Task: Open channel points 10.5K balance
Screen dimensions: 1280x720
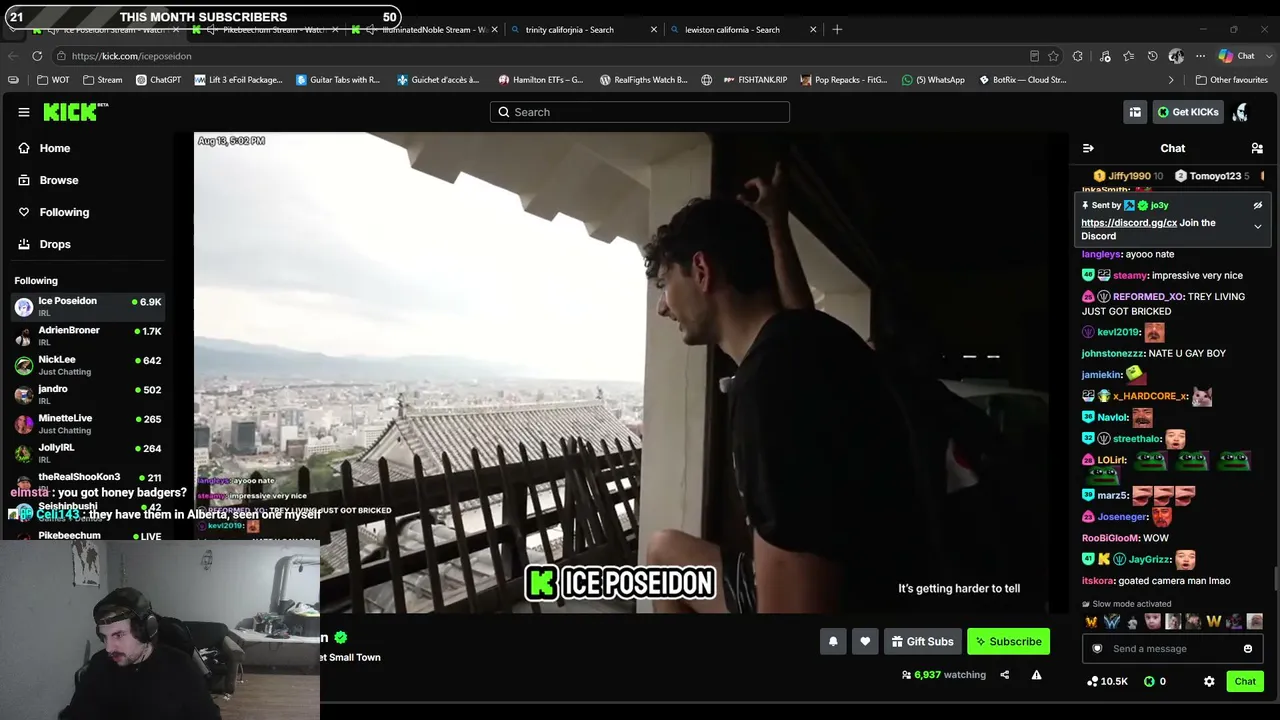Action: click(1108, 682)
